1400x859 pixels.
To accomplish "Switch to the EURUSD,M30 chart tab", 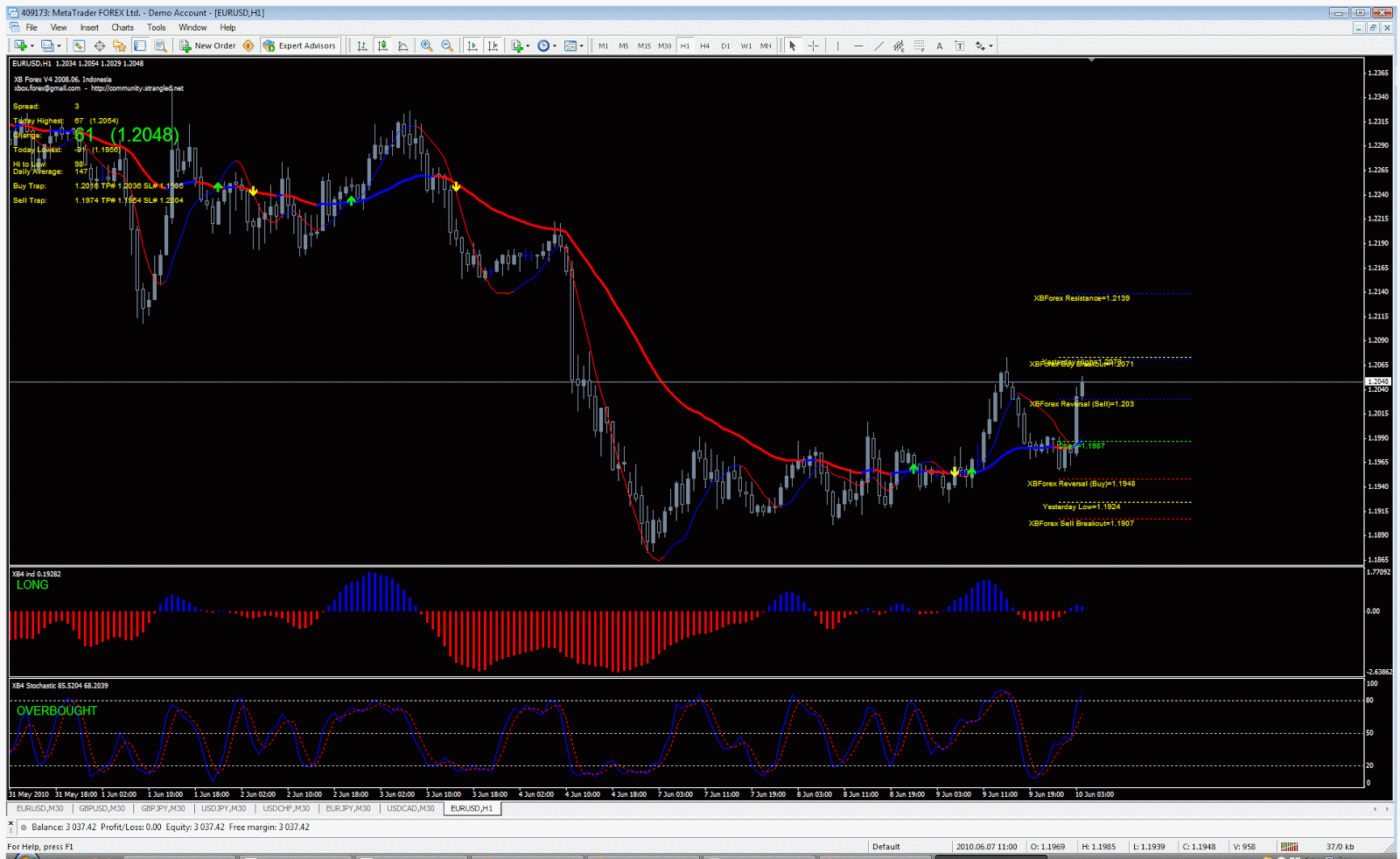I will point(39,808).
